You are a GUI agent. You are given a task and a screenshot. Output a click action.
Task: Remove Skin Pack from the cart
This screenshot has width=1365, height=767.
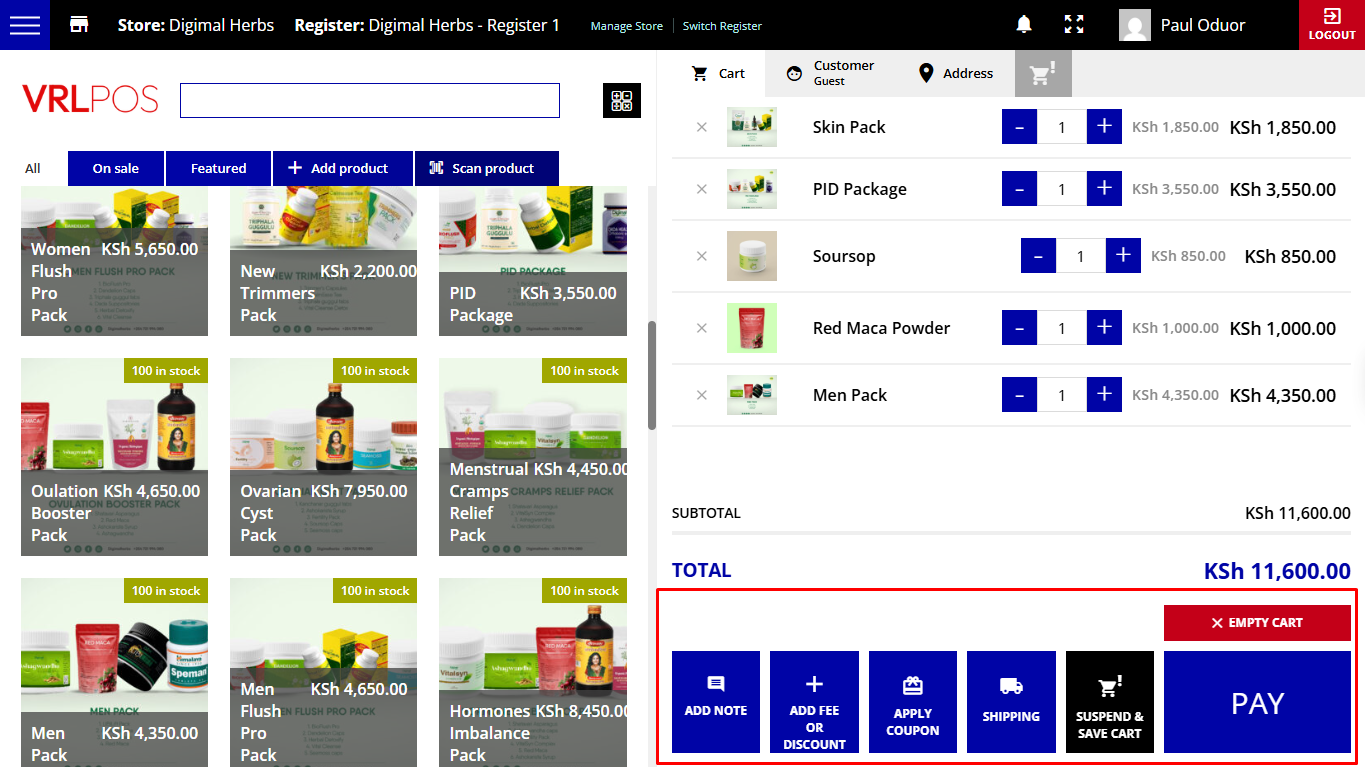[x=702, y=127]
